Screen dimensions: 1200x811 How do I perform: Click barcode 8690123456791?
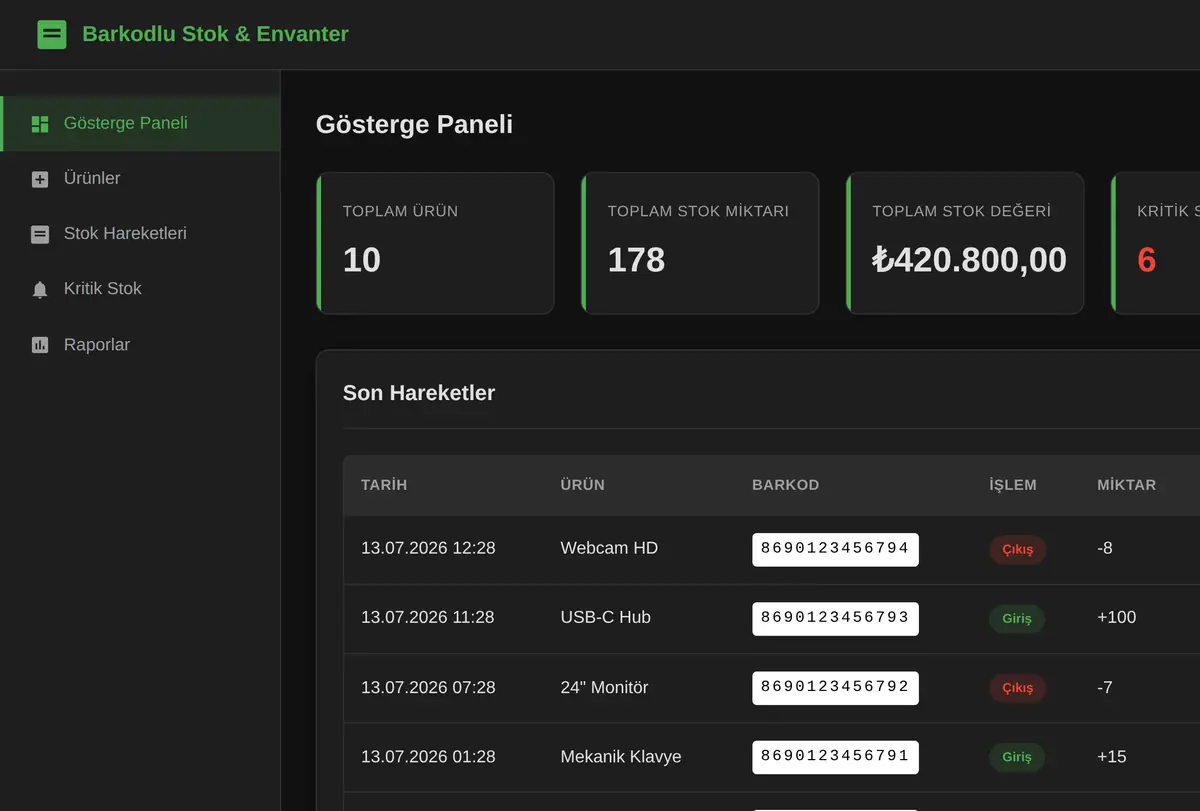tap(835, 757)
